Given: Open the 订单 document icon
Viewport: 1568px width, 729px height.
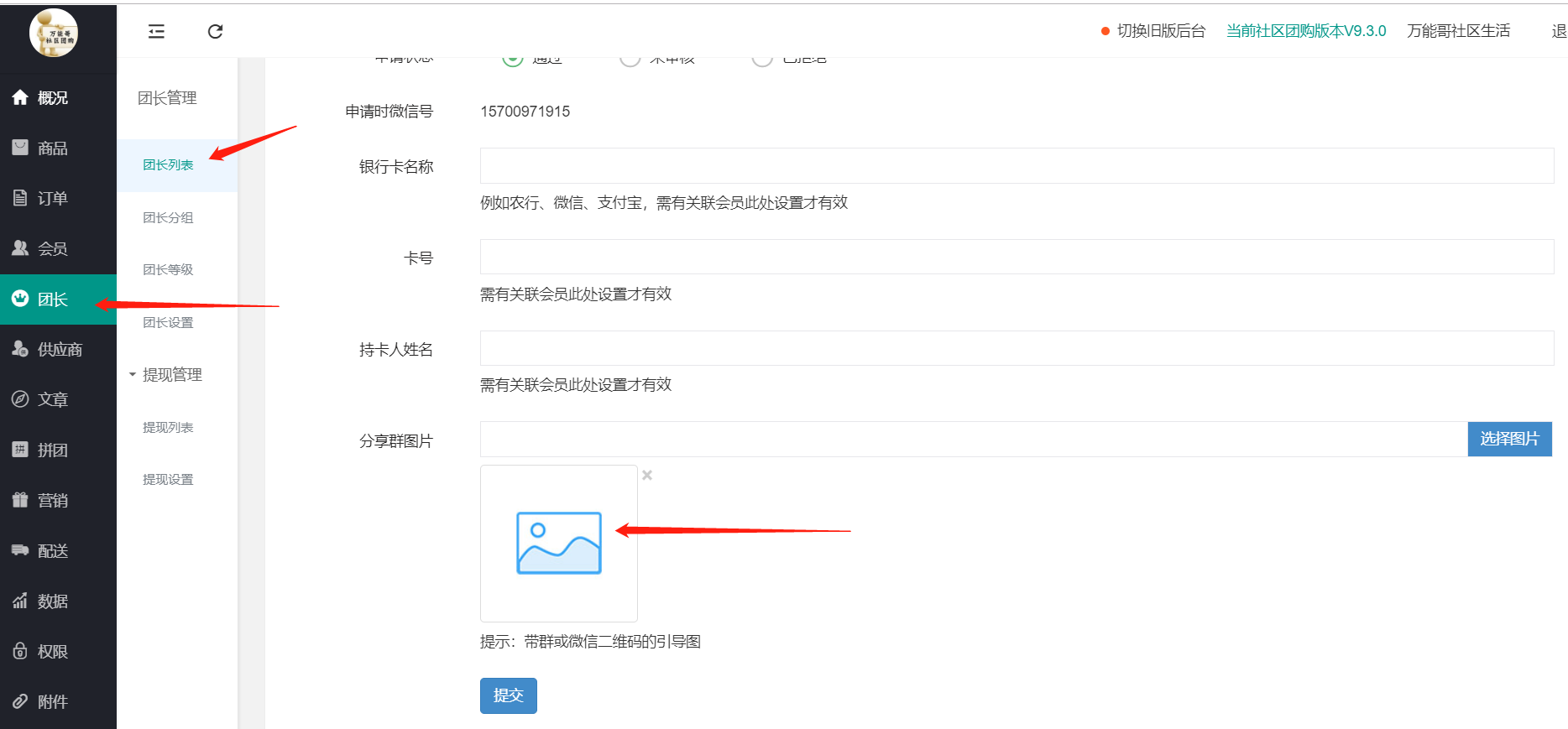Looking at the screenshot, I should [x=20, y=199].
